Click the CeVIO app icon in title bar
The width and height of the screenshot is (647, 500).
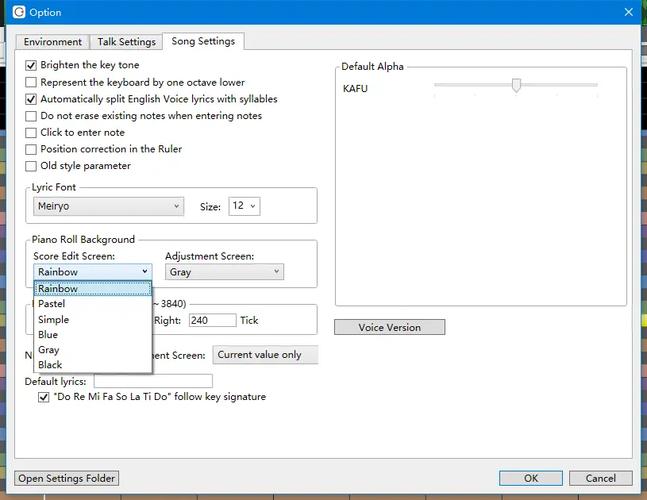[x=19, y=12]
